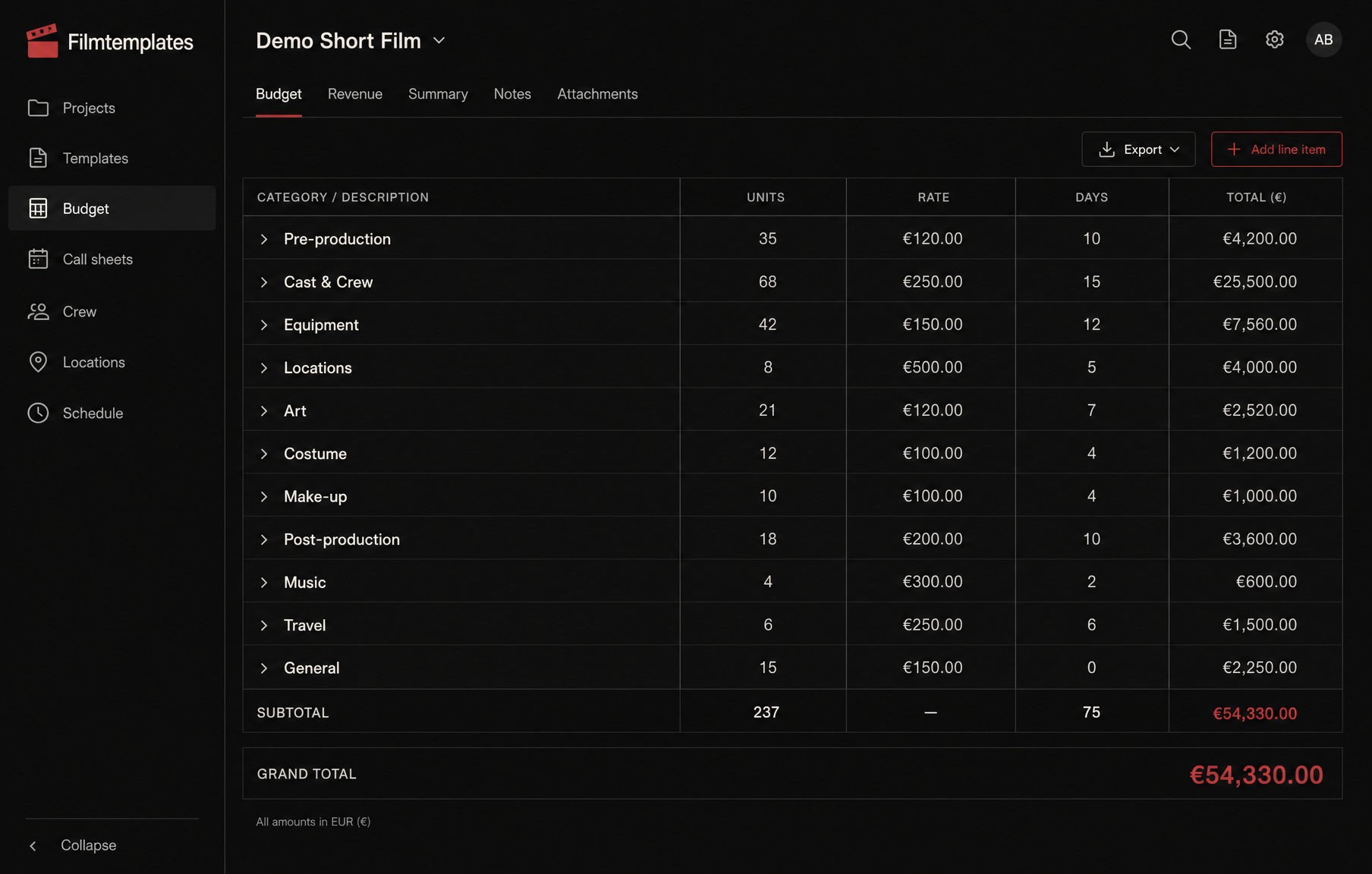Click the €500.00 rate for Locations
Image resolution: width=1372 pixels, height=874 pixels.
933,367
